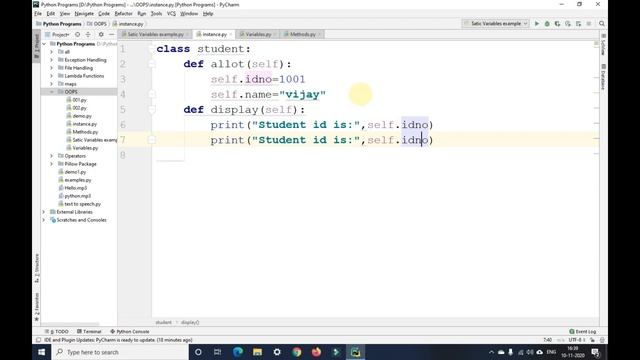This screenshot has height=360, width=640.
Task: Collapse the OOPS folder
Action: coord(51,92)
